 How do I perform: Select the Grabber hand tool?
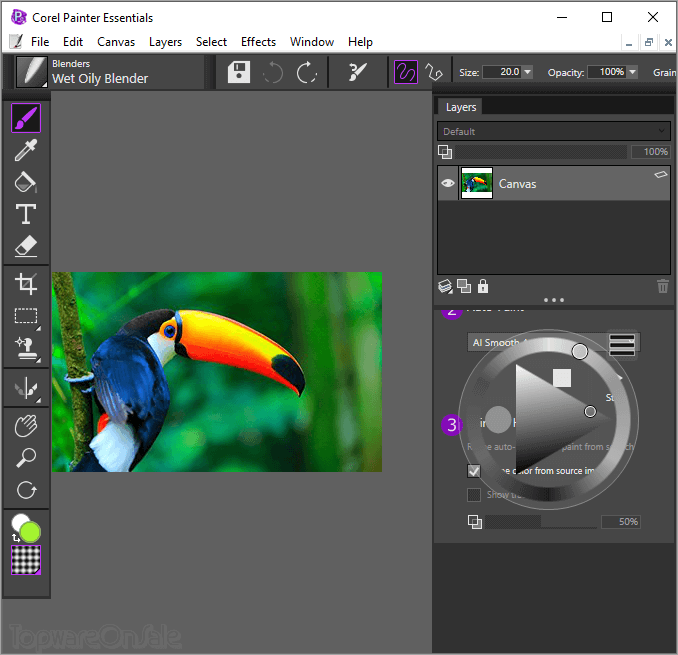click(x=26, y=426)
